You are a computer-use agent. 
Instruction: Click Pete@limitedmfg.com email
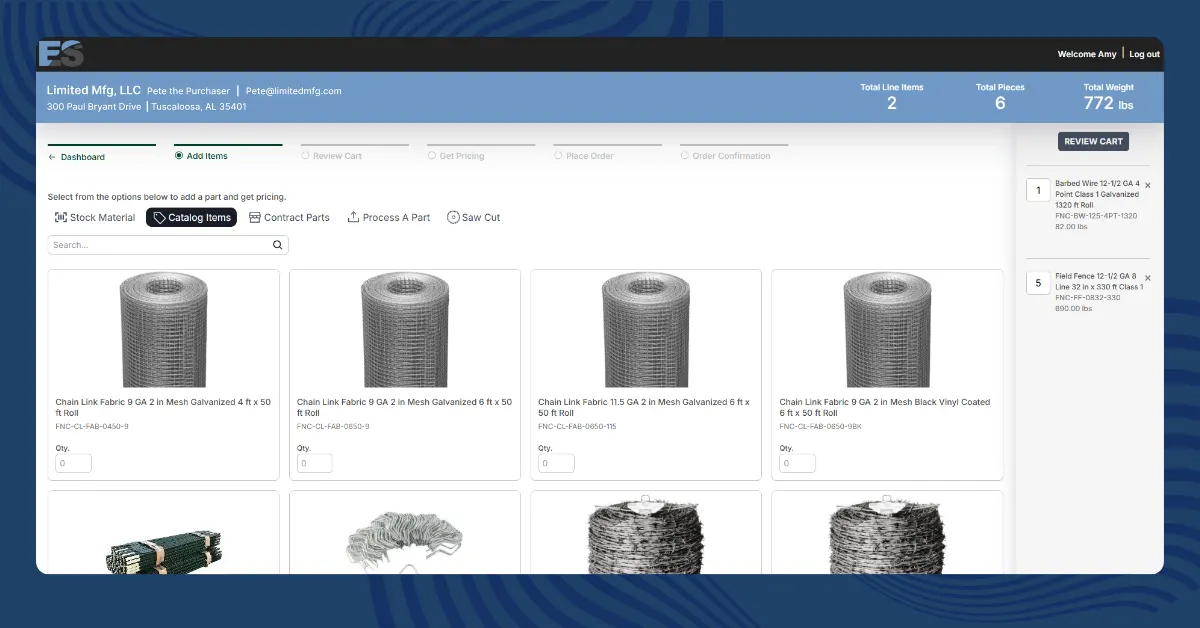click(294, 91)
